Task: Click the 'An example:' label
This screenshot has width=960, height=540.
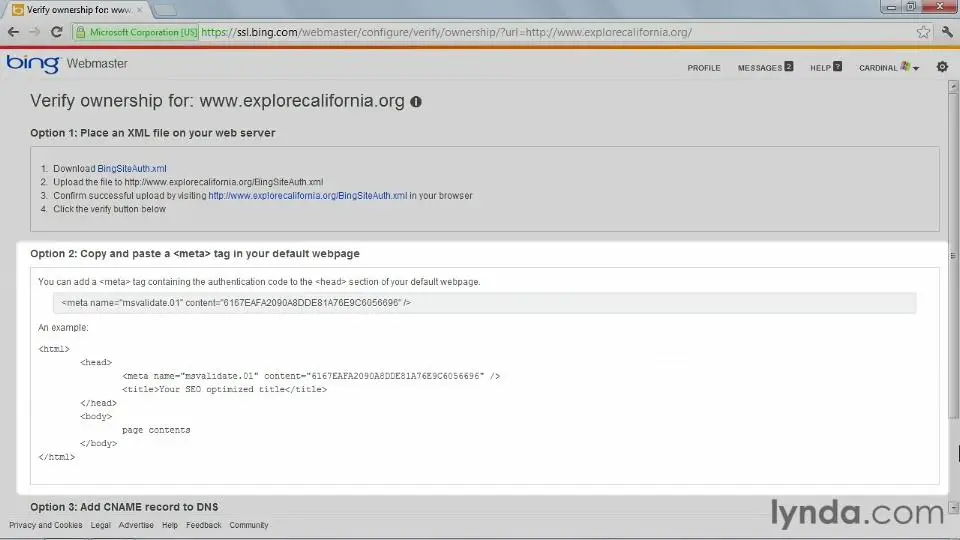Action: point(63,328)
